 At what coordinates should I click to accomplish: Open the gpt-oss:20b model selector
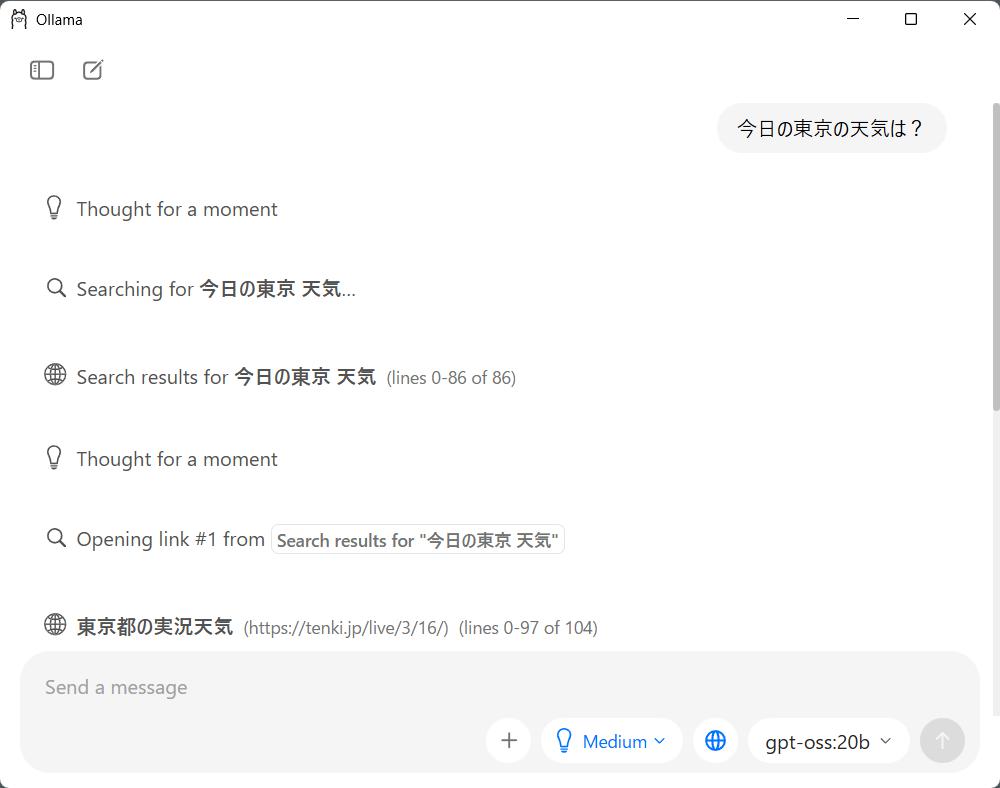[828, 740]
